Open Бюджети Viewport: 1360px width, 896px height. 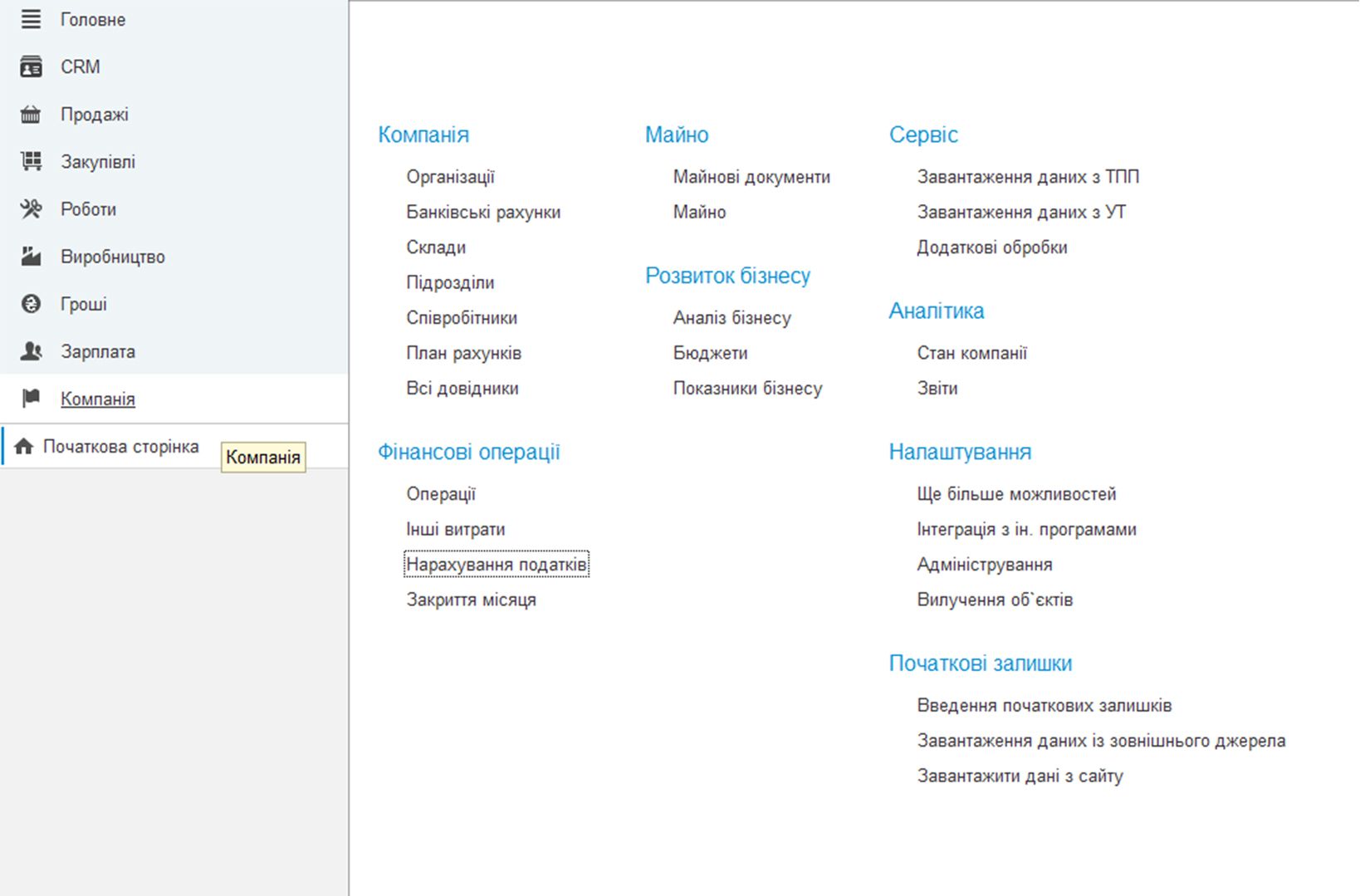[x=710, y=353]
